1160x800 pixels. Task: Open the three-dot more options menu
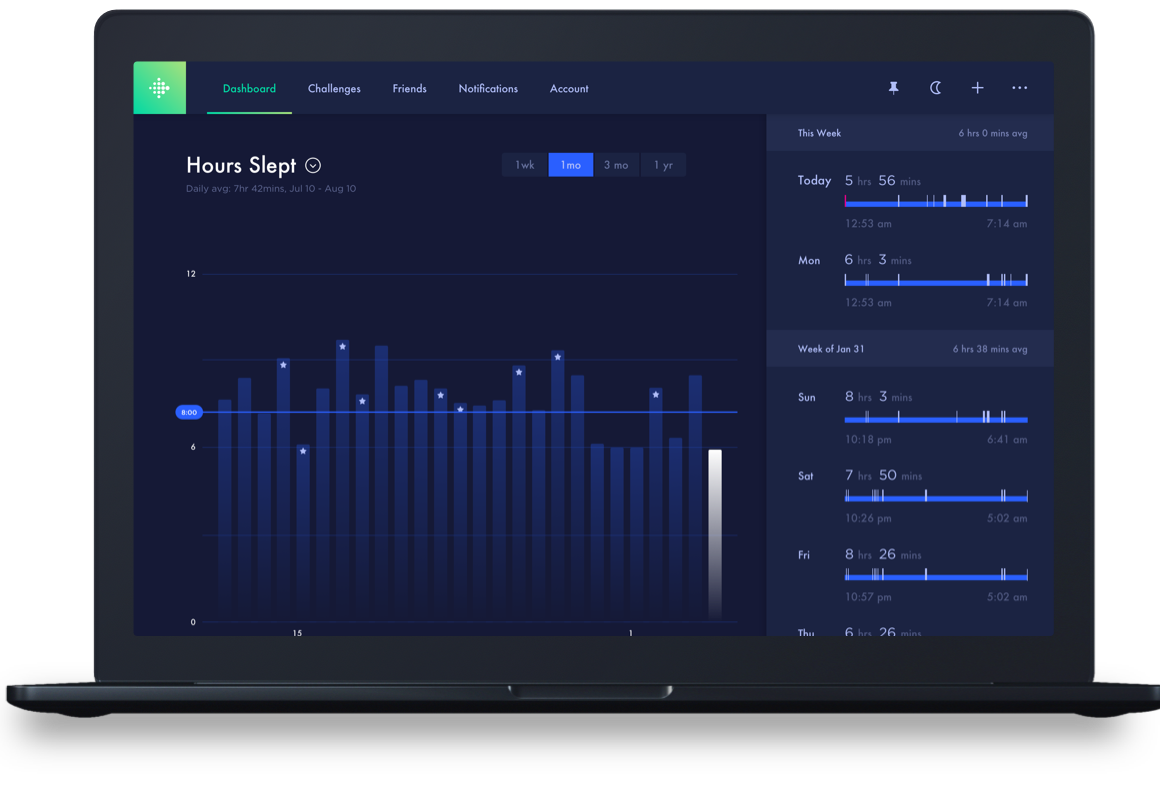(1019, 88)
